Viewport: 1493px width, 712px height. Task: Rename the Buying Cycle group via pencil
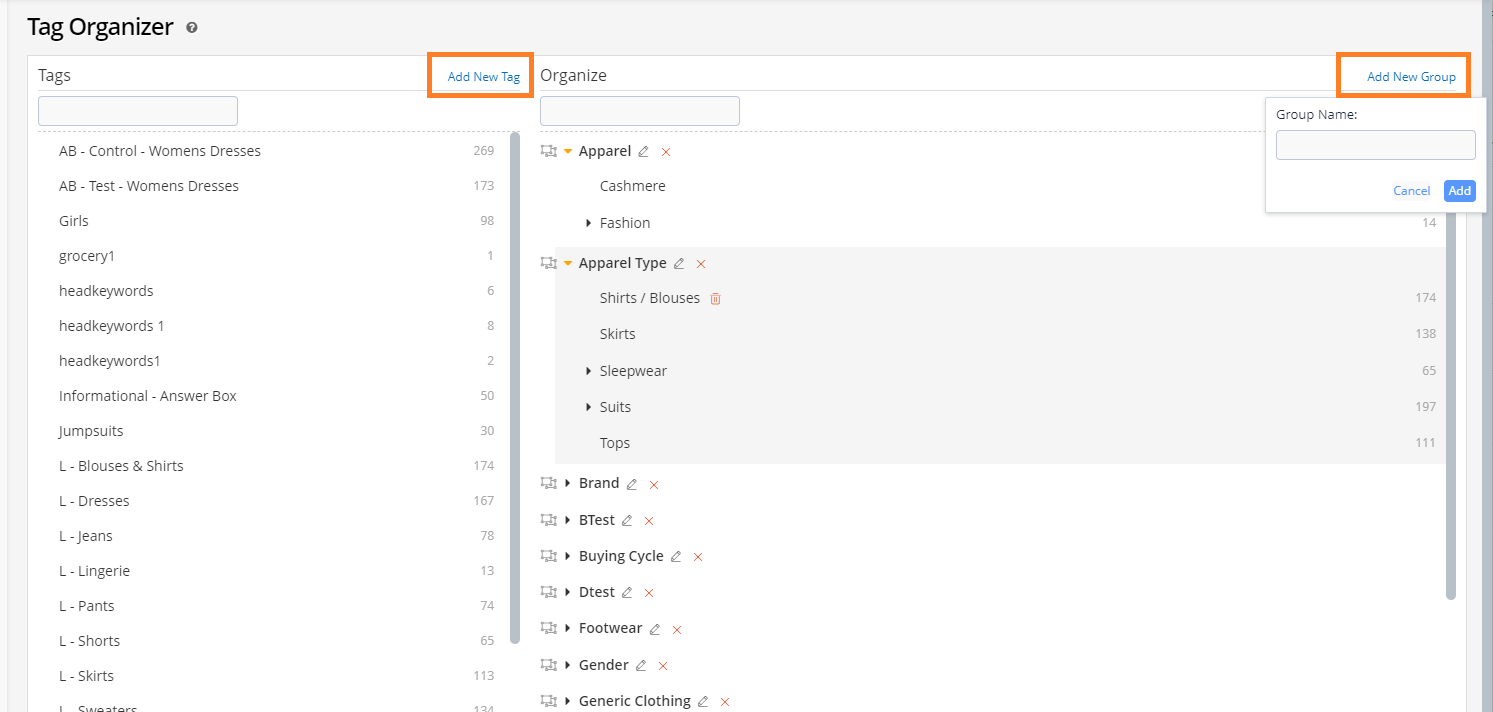[x=676, y=557]
